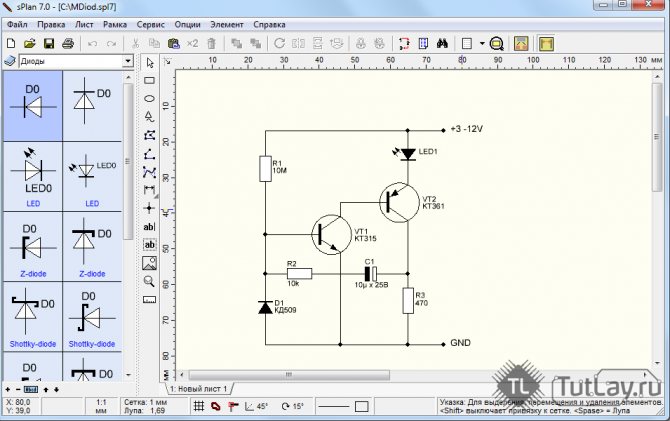Screen dimensions: 670x421
Task: Click the Save file toolbar icon
Action: 49,44
